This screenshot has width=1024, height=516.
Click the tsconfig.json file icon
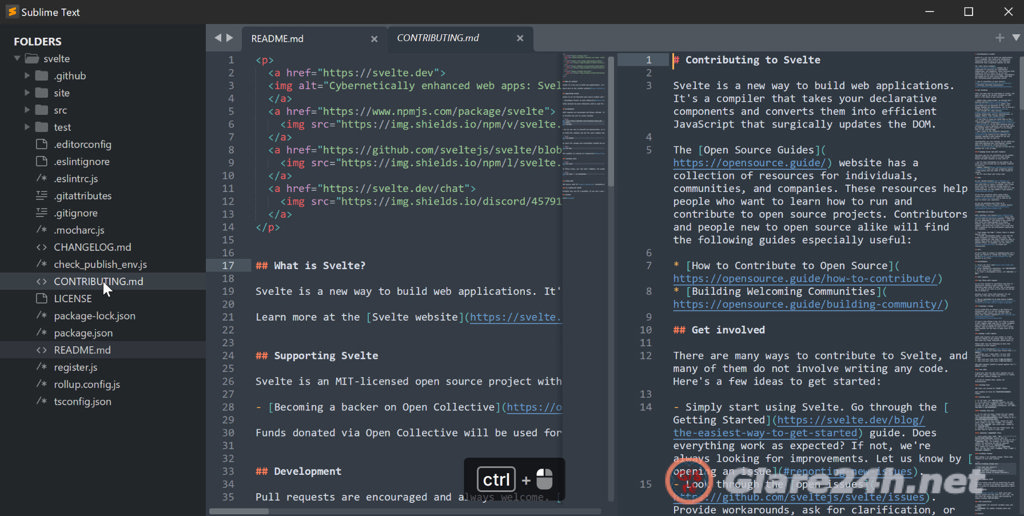pyautogui.click(x=42, y=401)
